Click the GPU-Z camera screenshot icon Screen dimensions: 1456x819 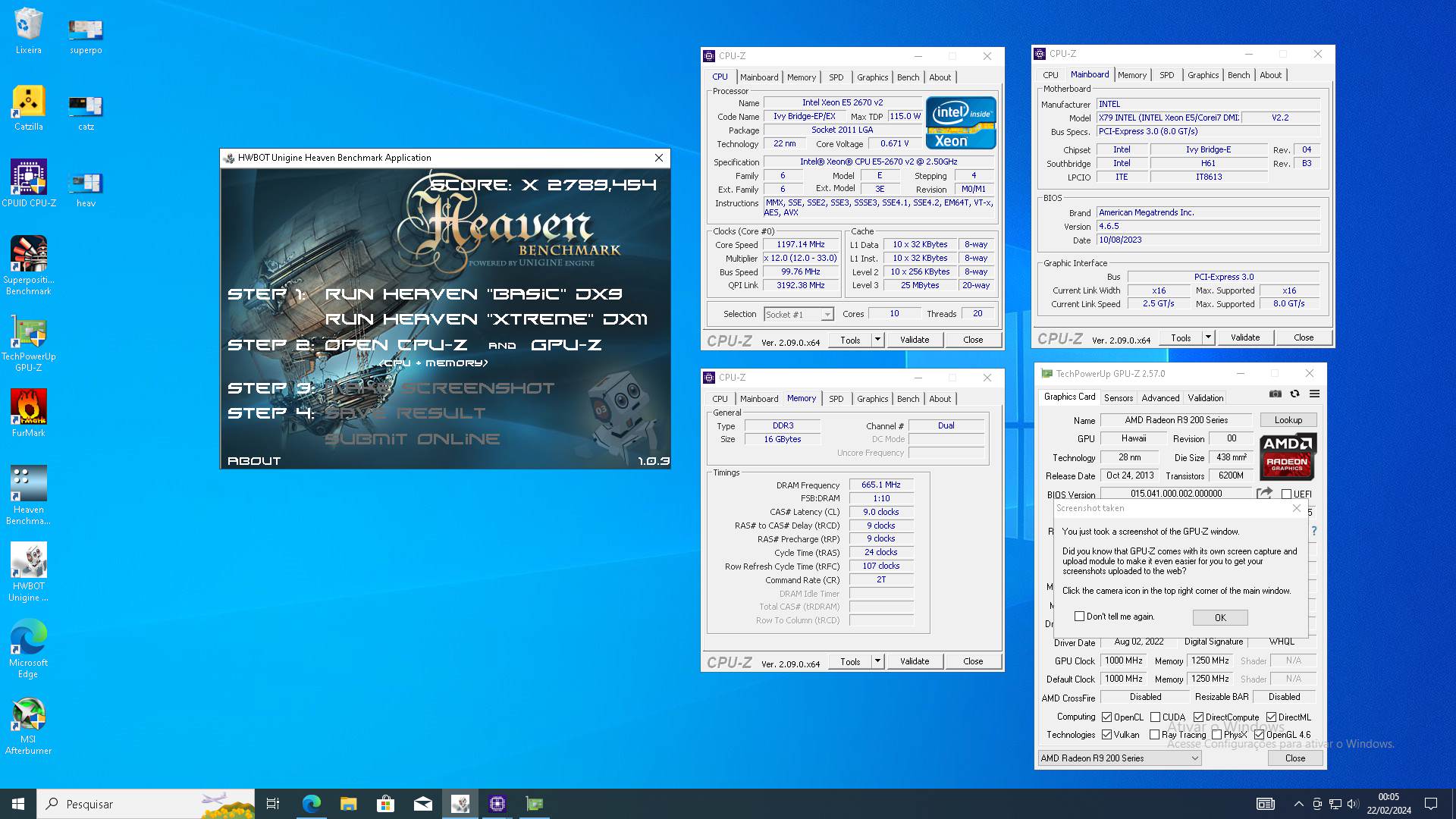pos(1276,394)
